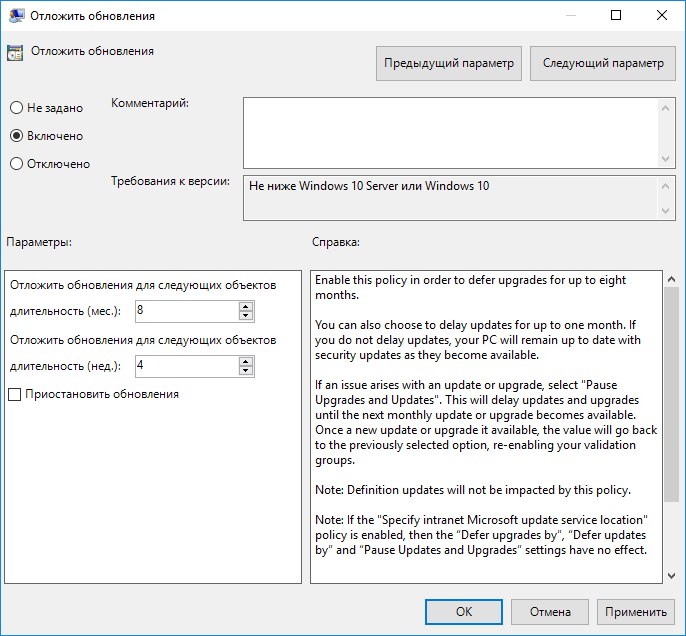
Task: Select the 'Включено' radio option
Action: [x=46, y=136]
